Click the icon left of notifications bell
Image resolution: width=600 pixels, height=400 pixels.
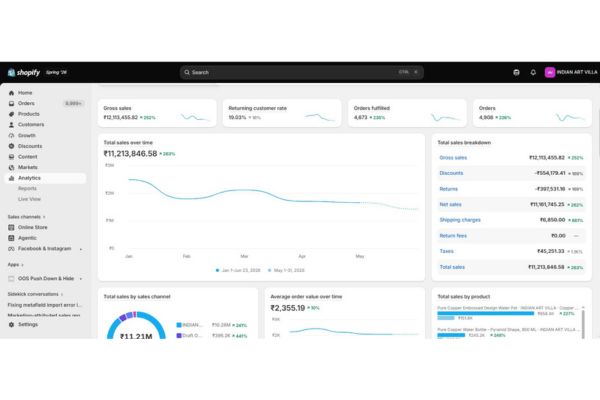[516, 72]
